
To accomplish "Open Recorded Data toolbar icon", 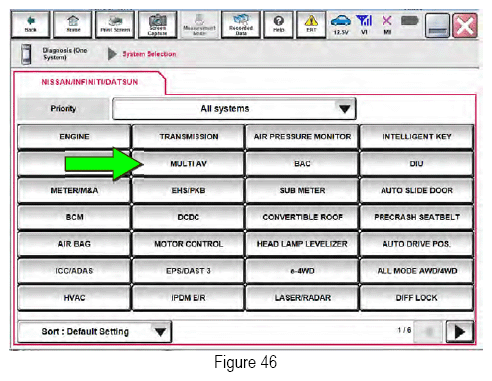I will pos(241,24).
